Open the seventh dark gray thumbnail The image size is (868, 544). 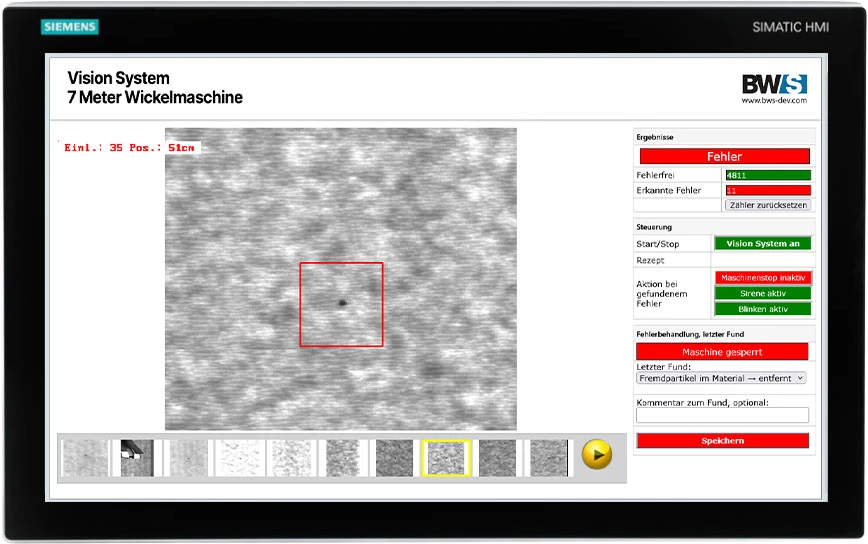pos(394,458)
